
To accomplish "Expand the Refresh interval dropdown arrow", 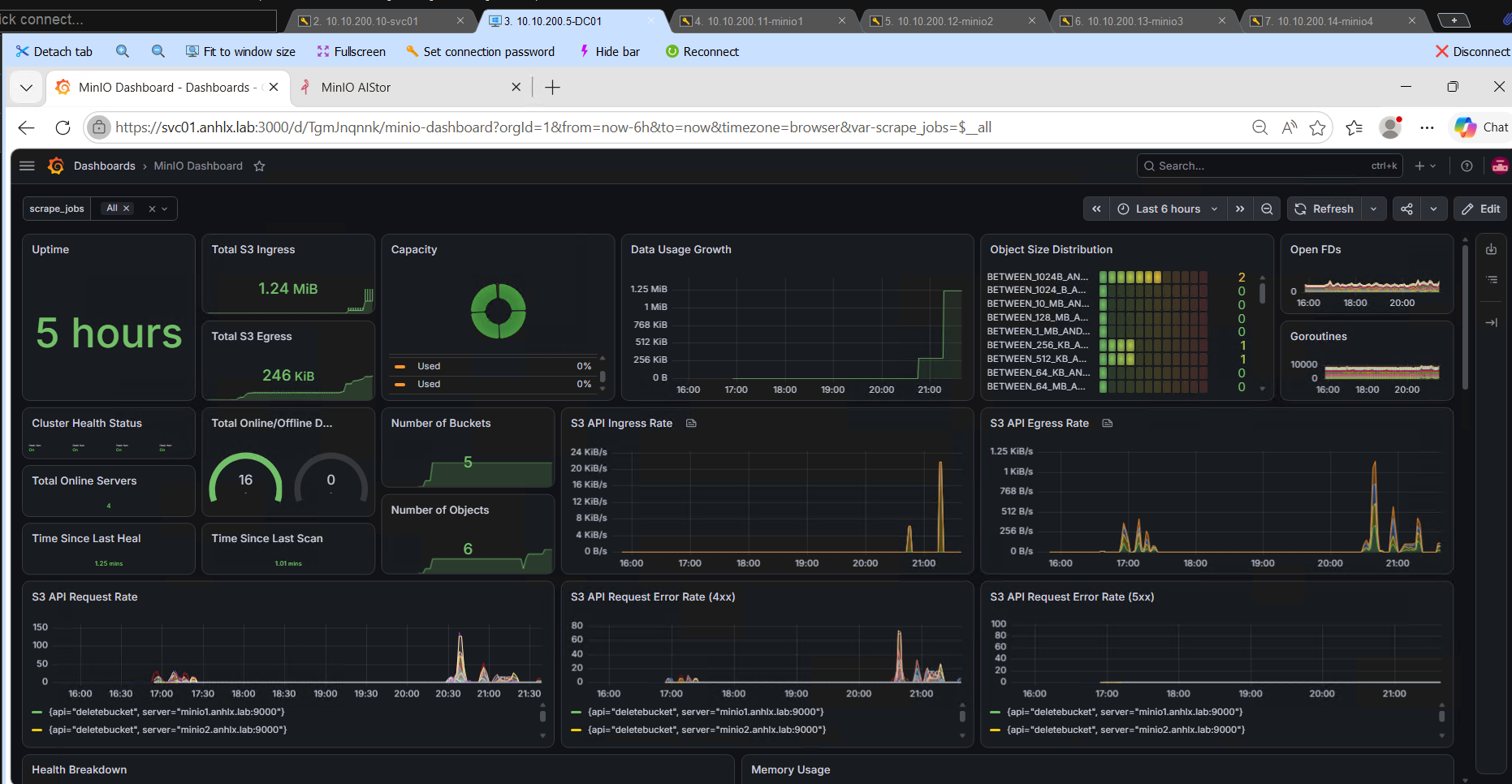I will pos(1374,209).
